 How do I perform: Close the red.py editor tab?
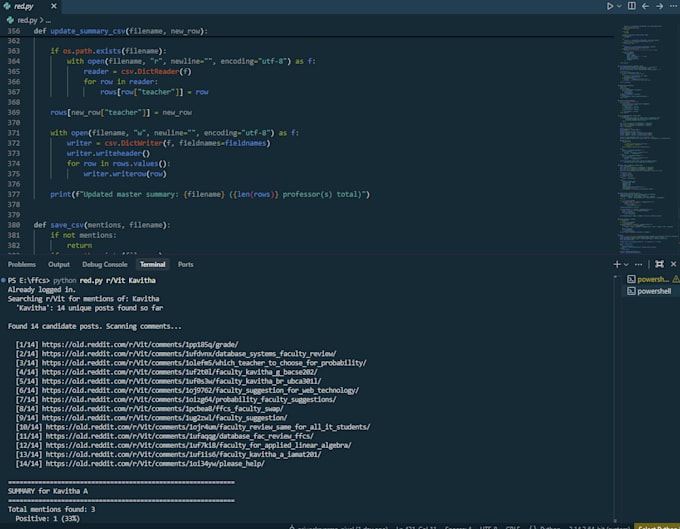pos(53,6)
